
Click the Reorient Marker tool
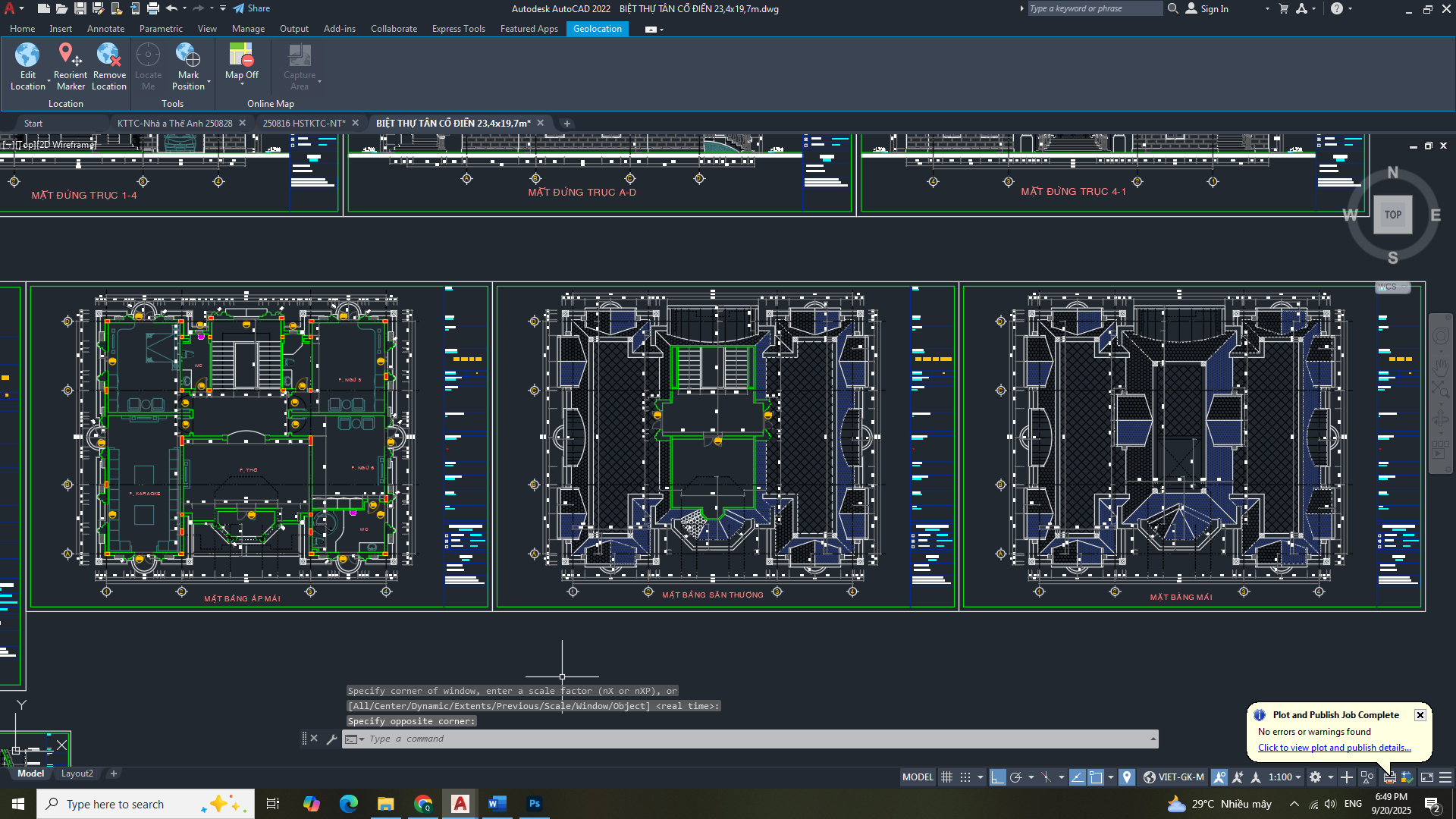click(70, 55)
